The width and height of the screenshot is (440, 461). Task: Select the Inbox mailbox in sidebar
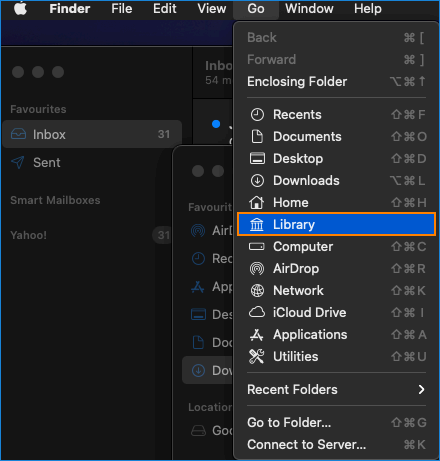[92, 134]
